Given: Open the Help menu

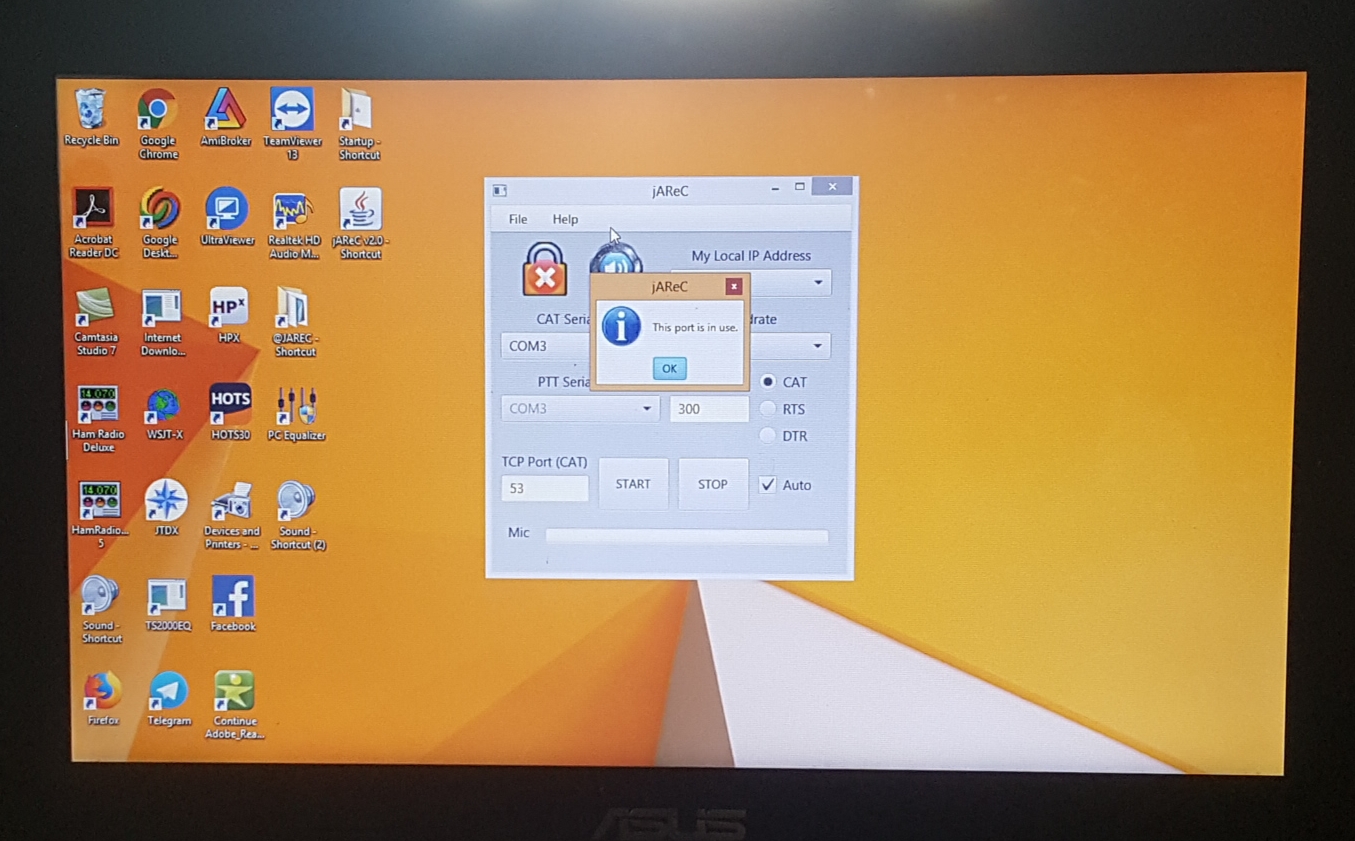Looking at the screenshot, I should [x=565, y=219].
